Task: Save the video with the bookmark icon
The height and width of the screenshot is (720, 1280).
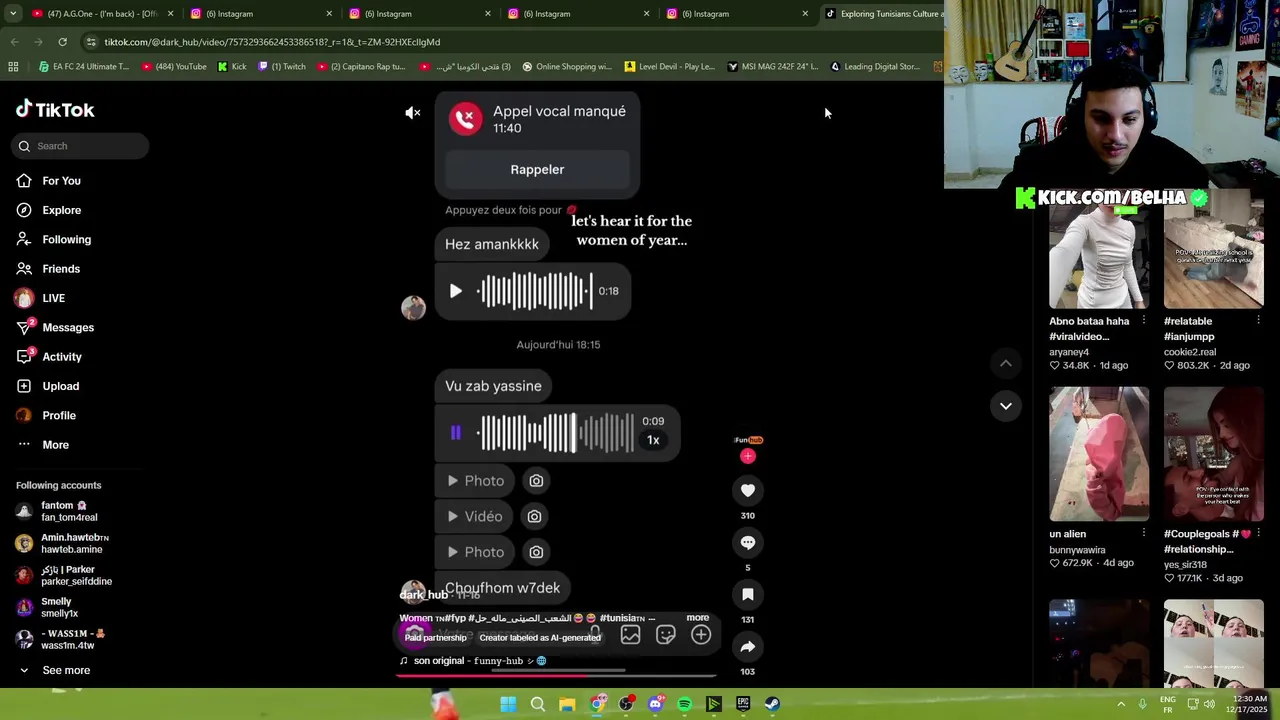Action: (x=747, y=594)
